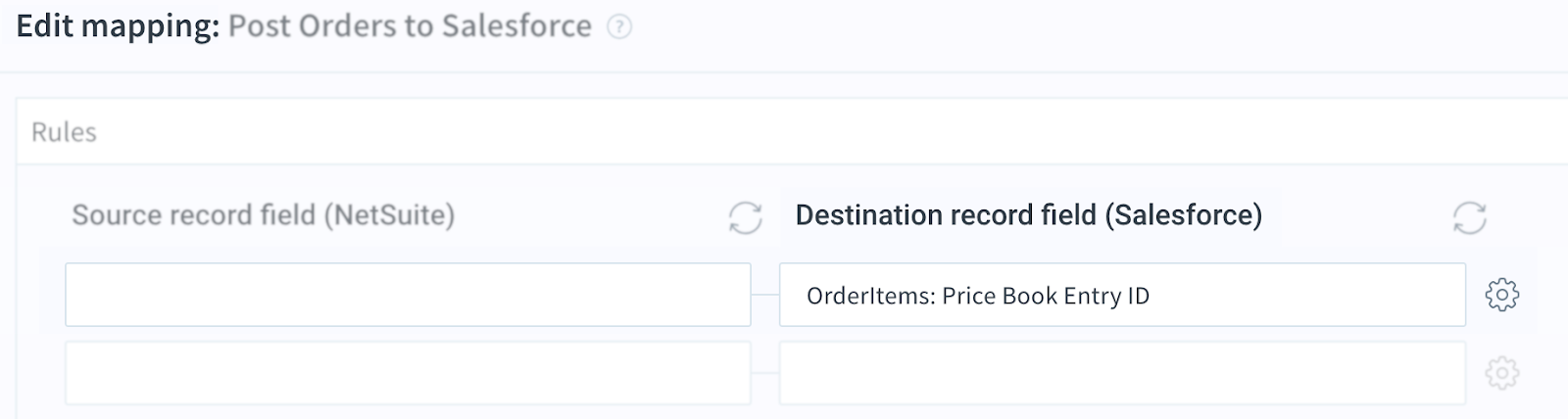Place cursor after Price Book Entry ID text
Screen dimensions: 1568x419
(1151, 296)
